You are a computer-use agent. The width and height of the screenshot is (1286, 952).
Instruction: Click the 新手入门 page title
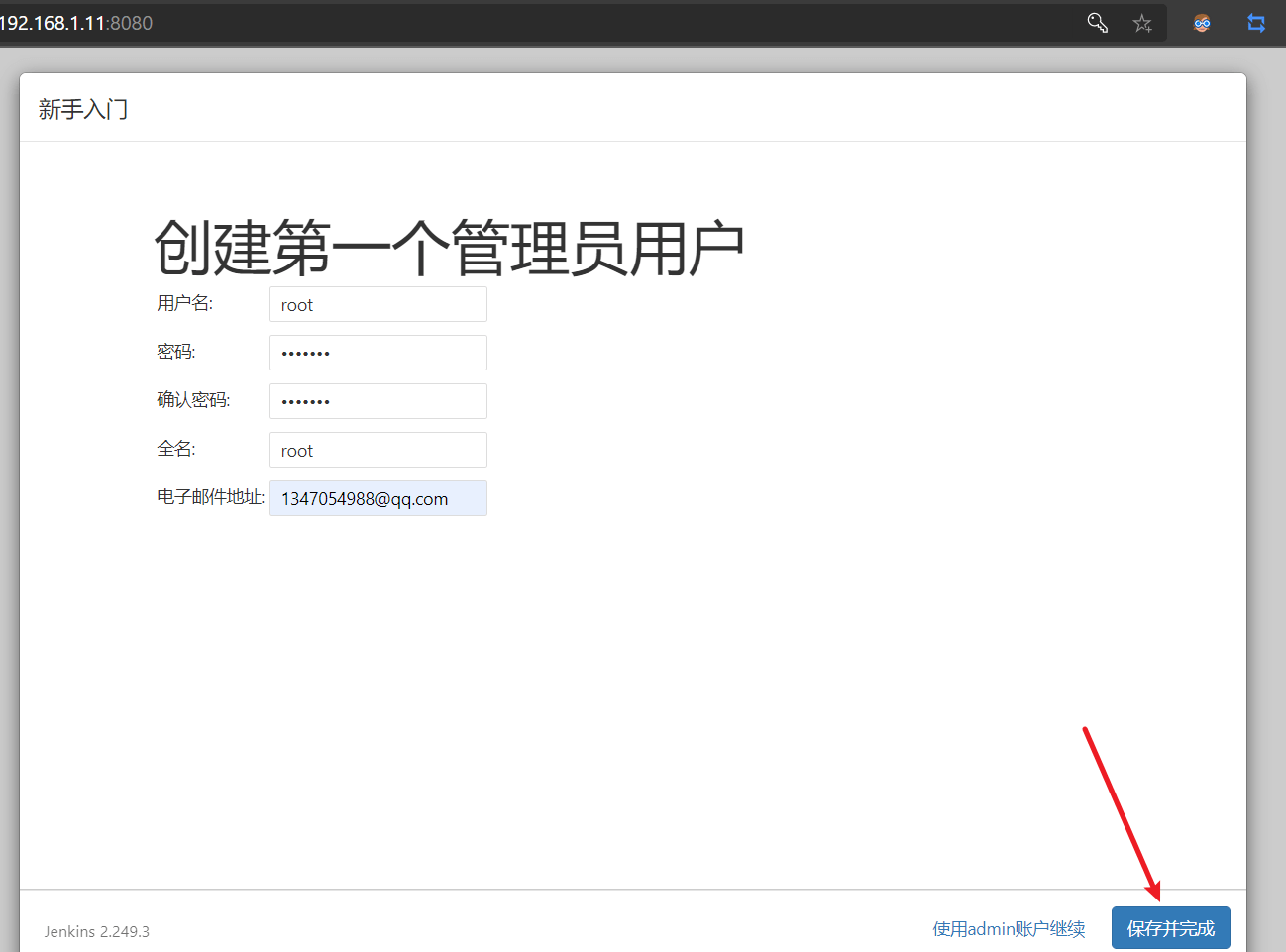[x=83, y=109]
